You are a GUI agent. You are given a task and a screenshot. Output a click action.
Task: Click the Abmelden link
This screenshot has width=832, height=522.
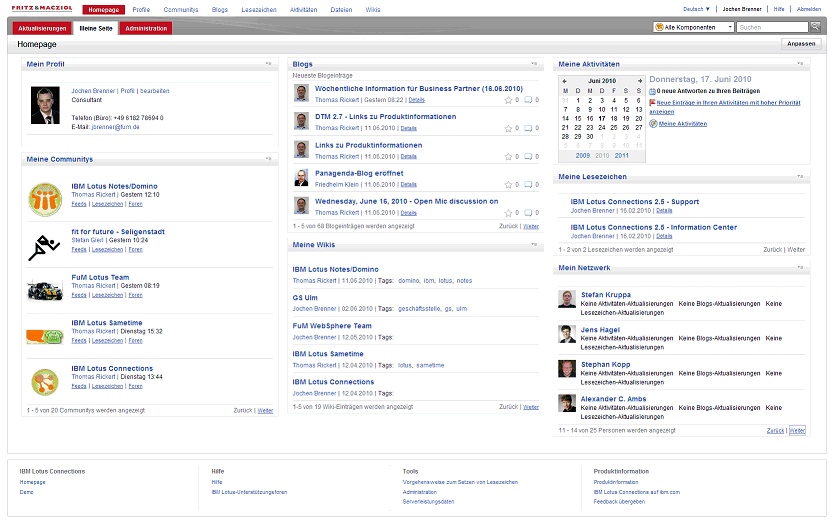pos(809,9)
